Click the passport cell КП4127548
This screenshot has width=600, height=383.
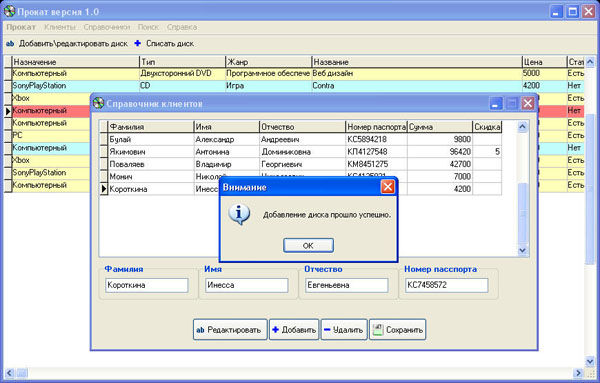click(x=376, y=152)
